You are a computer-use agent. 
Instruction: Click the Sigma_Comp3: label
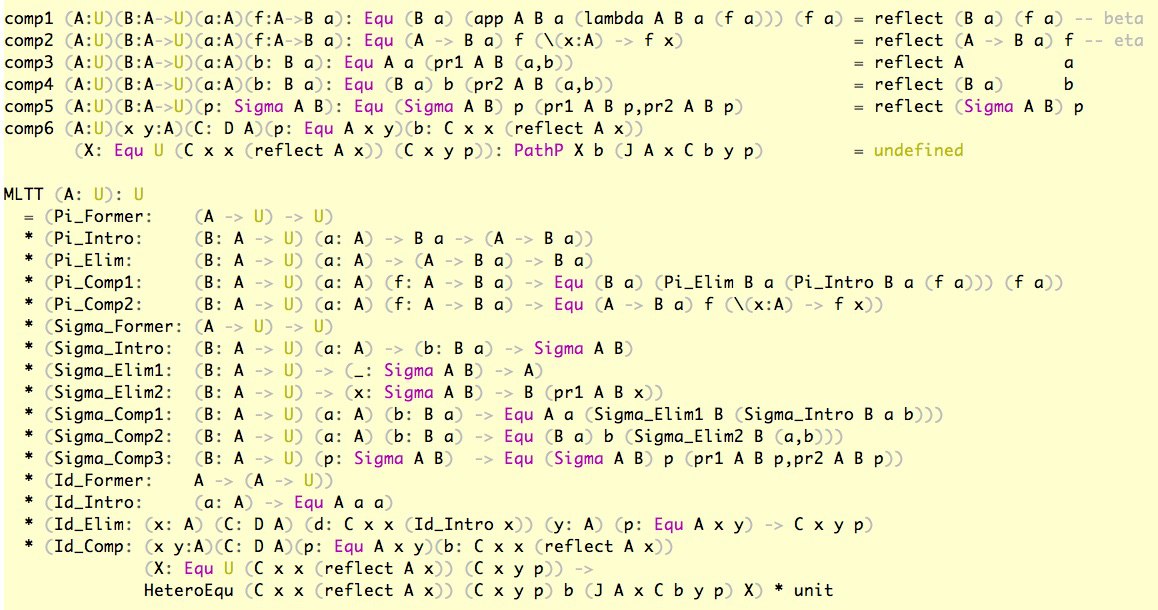[113, 459]
